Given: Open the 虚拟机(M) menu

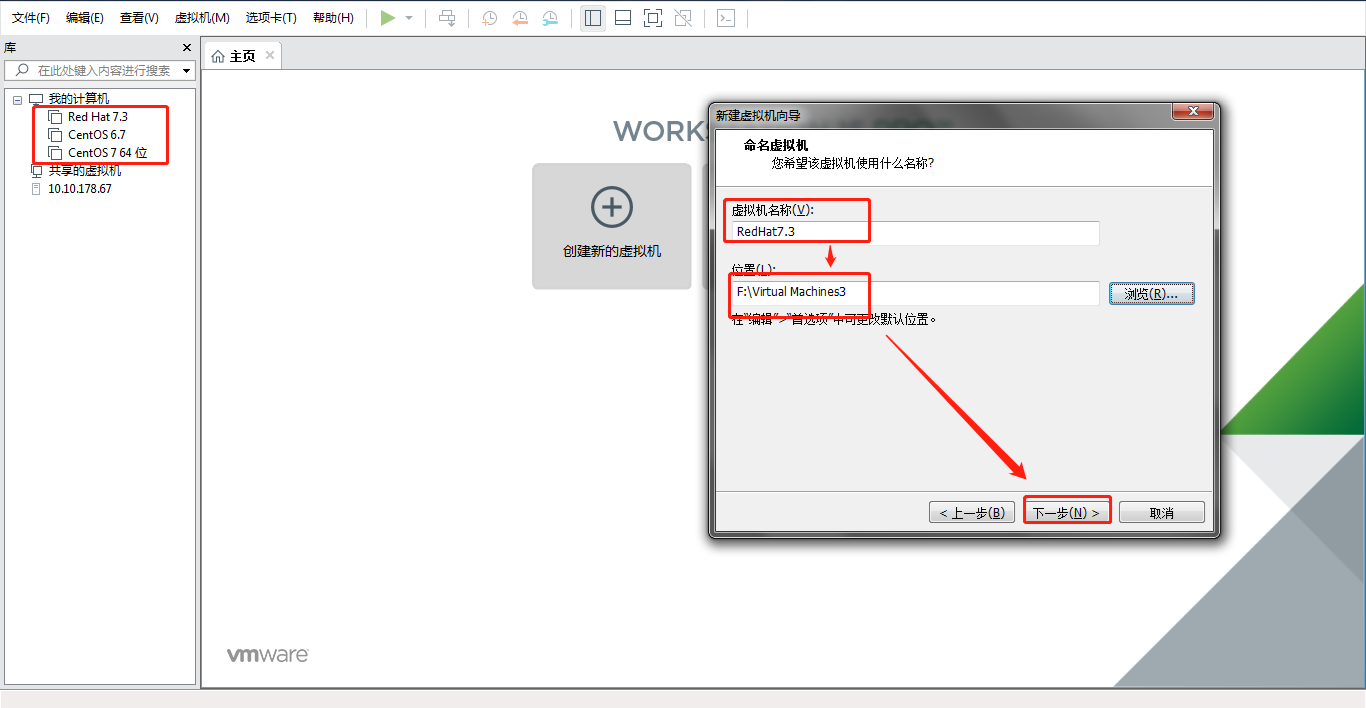Looking at the screenshot, I should point(202,18).
